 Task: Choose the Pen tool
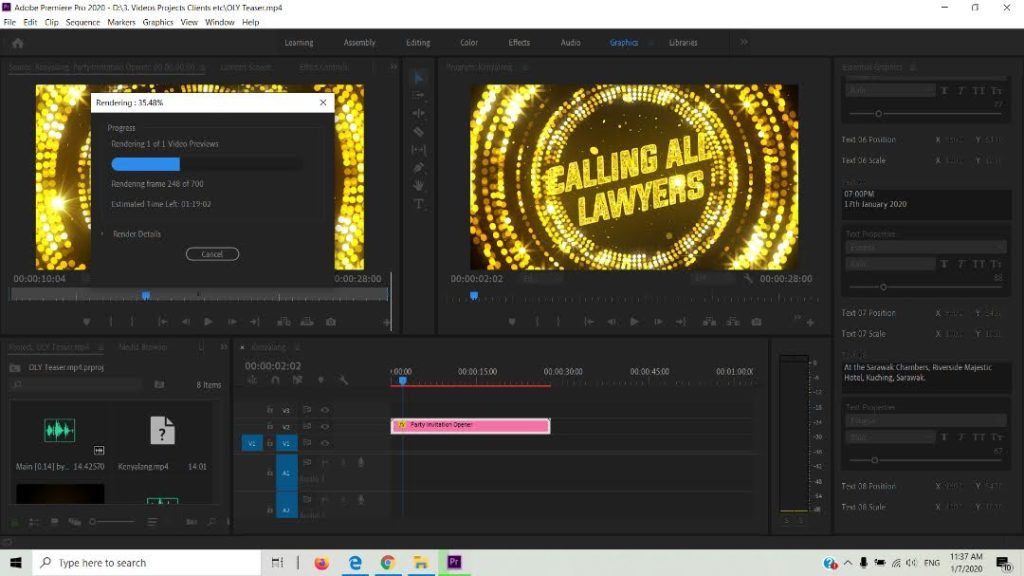tap(419, 168)
